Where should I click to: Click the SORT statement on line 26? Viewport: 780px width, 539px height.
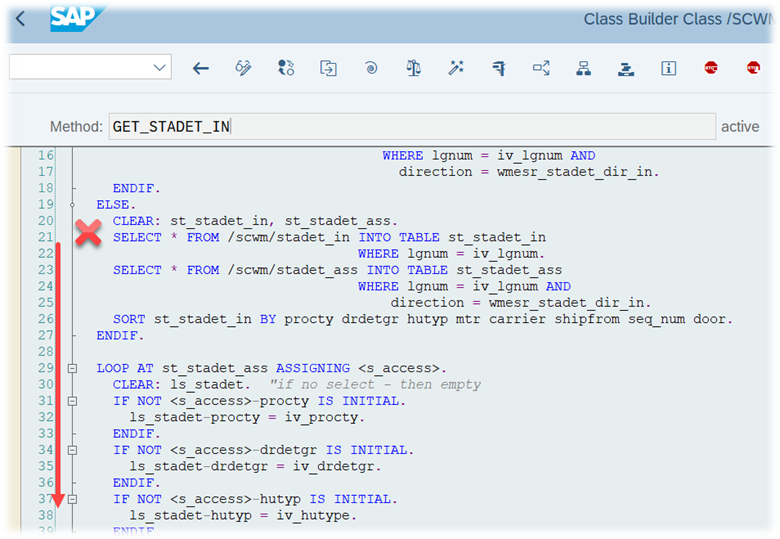pyautogui.click(x=423, y=319)
